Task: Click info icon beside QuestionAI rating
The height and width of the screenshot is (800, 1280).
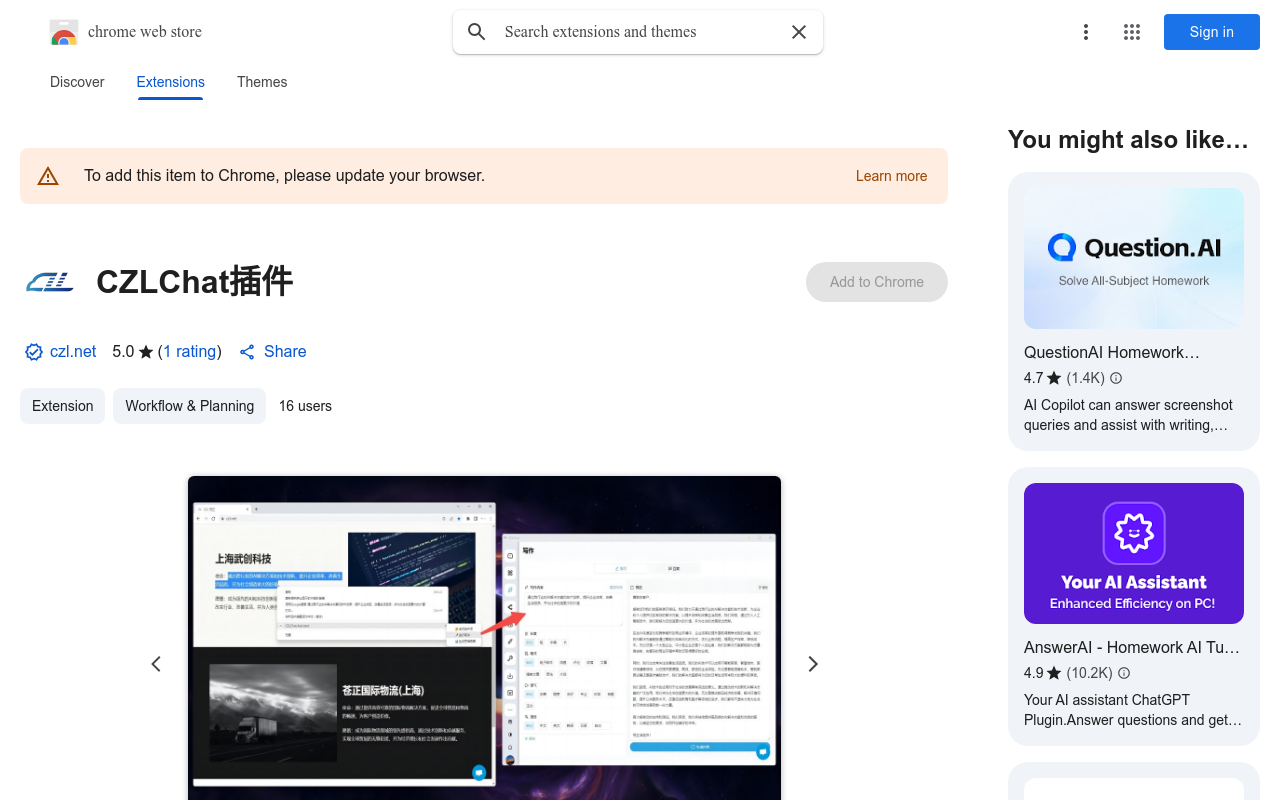Action: [x=1116, y=378]
